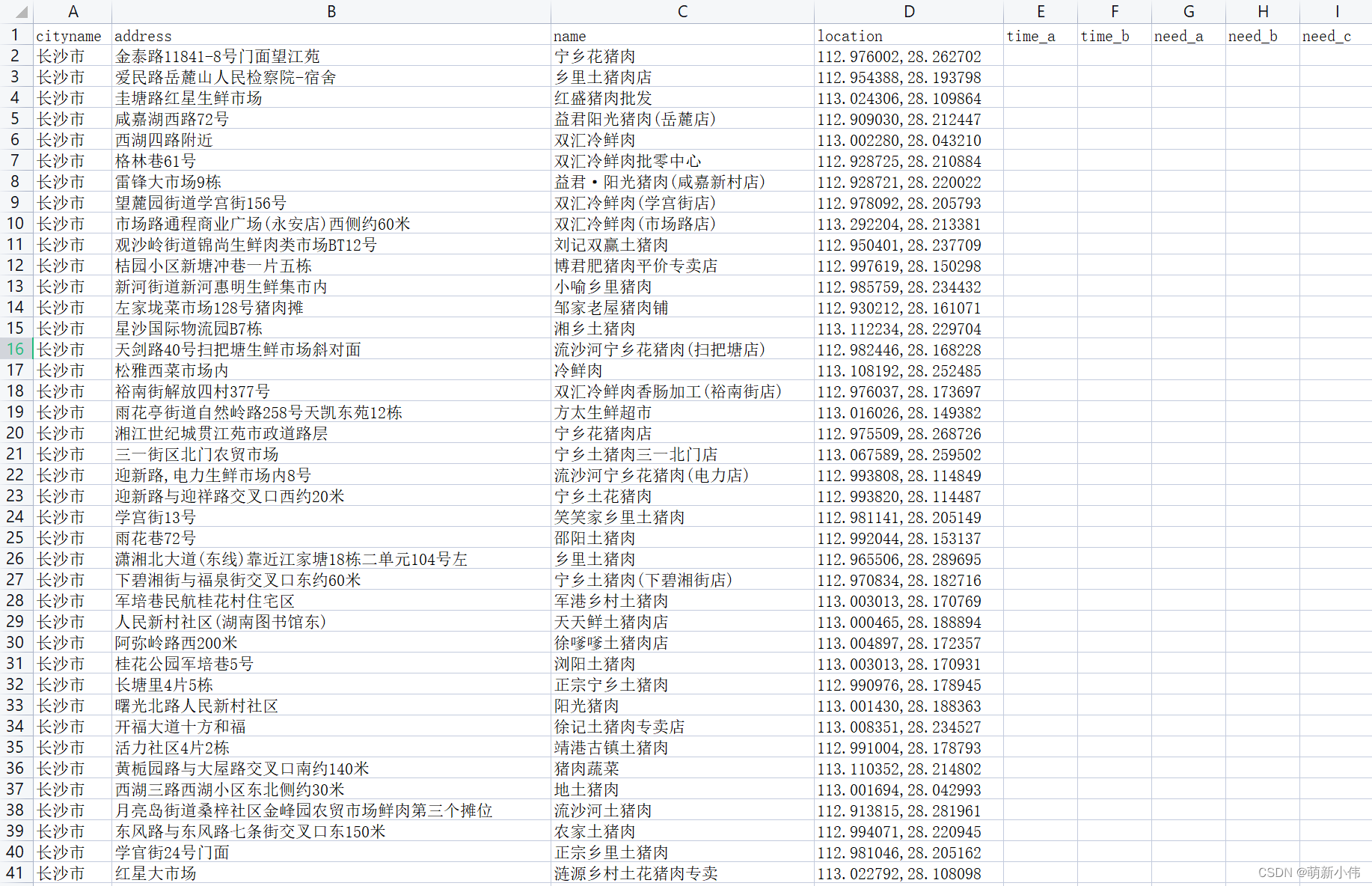Select name cell 徐记土猪肉专卖店
The width and height of the screenshot is (1372, 886).
tap(682, 727)
